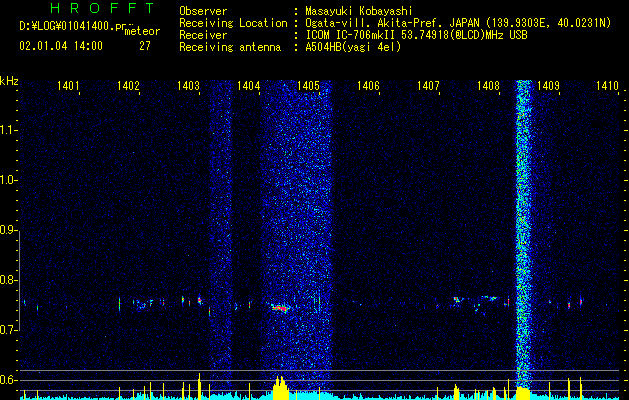Click the 'Observer' field label
Image resolution: width=629 pixels, height=400 pixels.
tap(203, 11)
